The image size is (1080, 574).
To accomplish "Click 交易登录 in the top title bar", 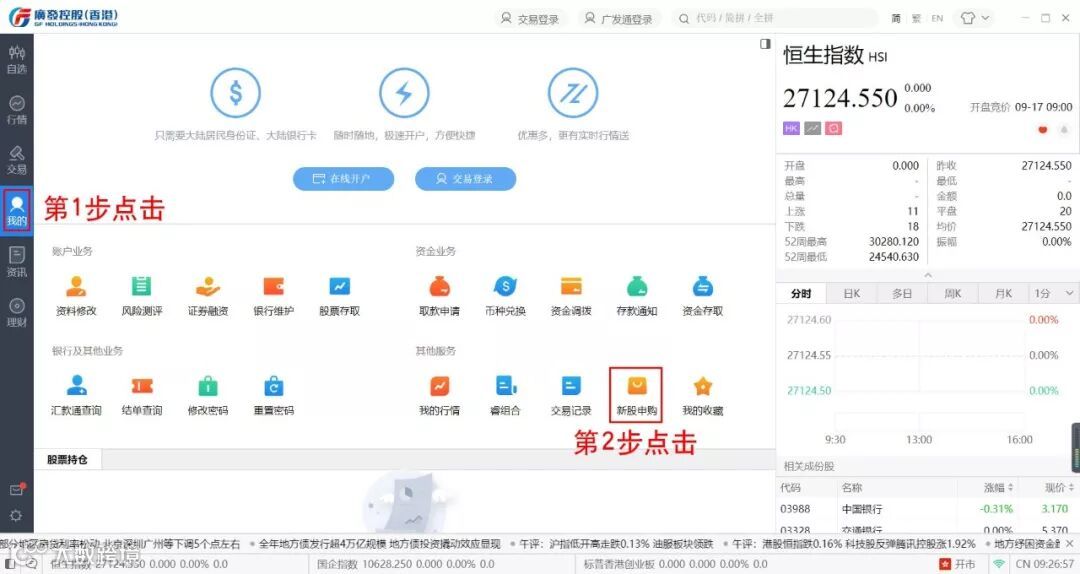I will pyautogui.click(x=530, y=19).
